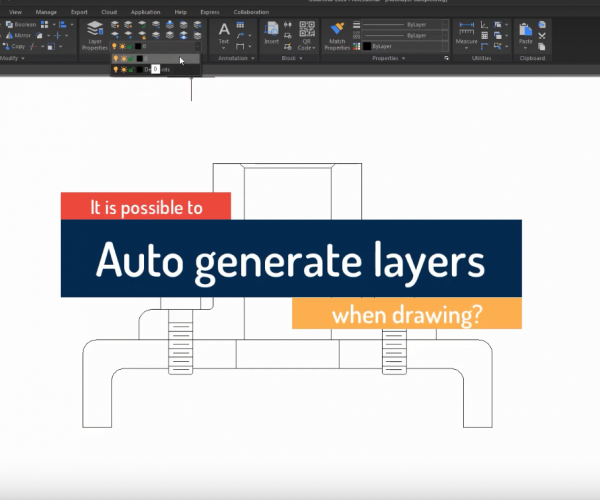
Task: Click the trim icon next to Copy
Action: click(33, 46)
